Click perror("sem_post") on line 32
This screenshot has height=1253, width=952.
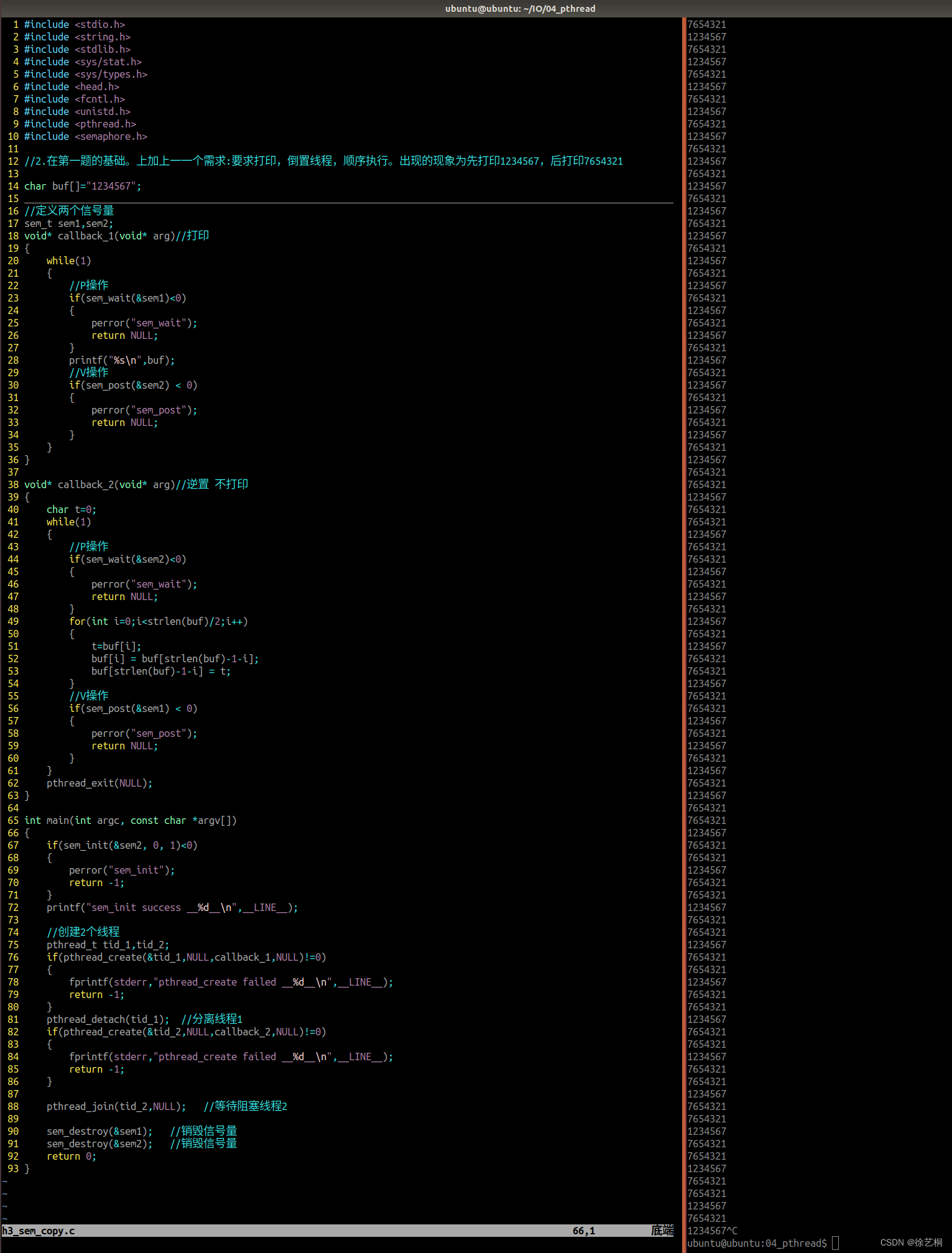[144, 410]
